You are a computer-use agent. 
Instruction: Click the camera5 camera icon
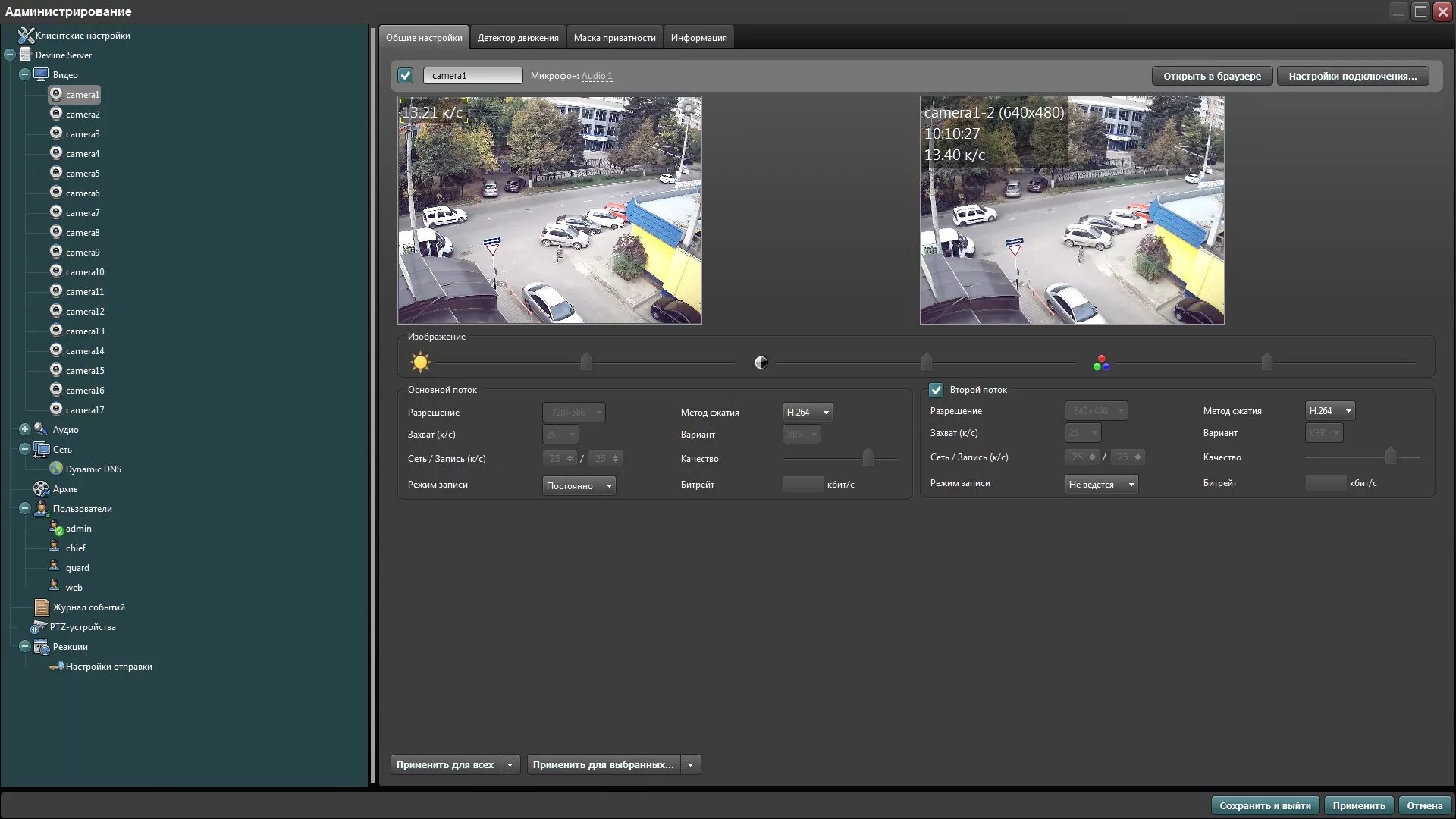[x=56, y=173]
